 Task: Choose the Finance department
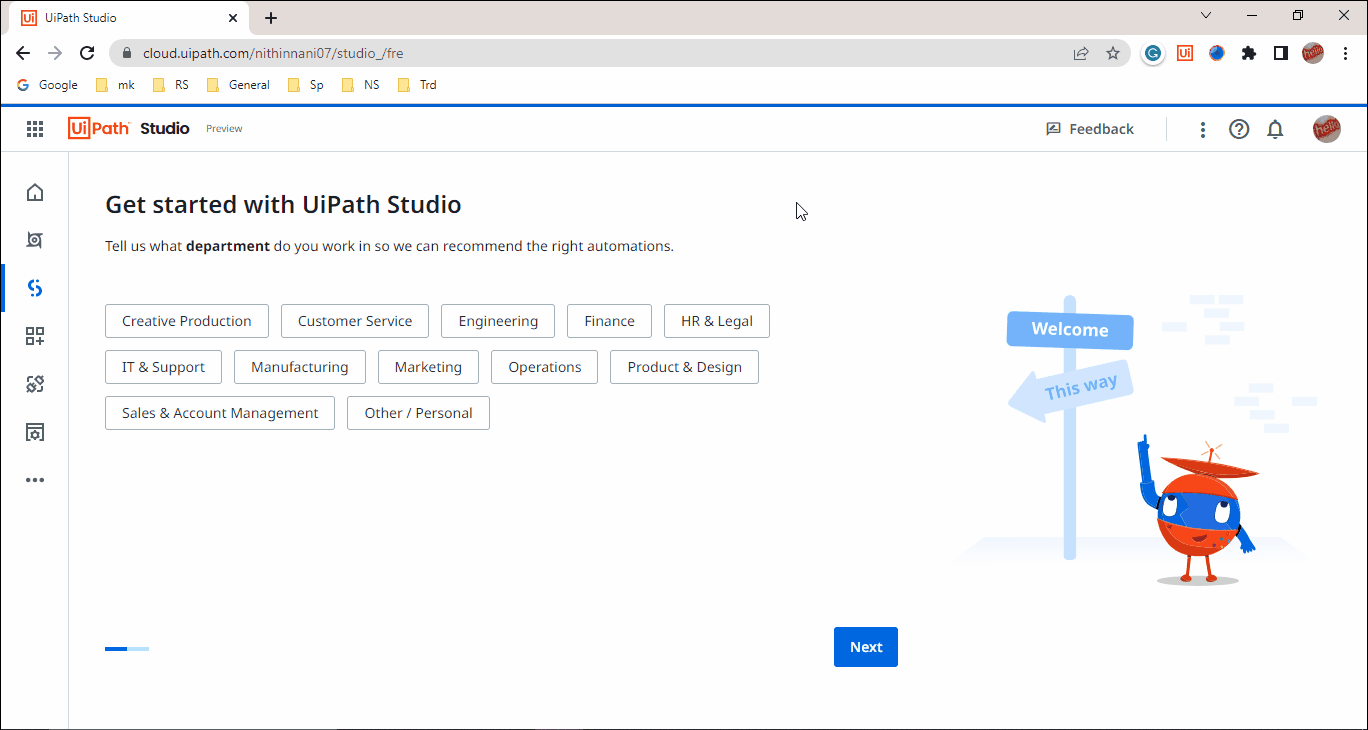pos(610,321)
